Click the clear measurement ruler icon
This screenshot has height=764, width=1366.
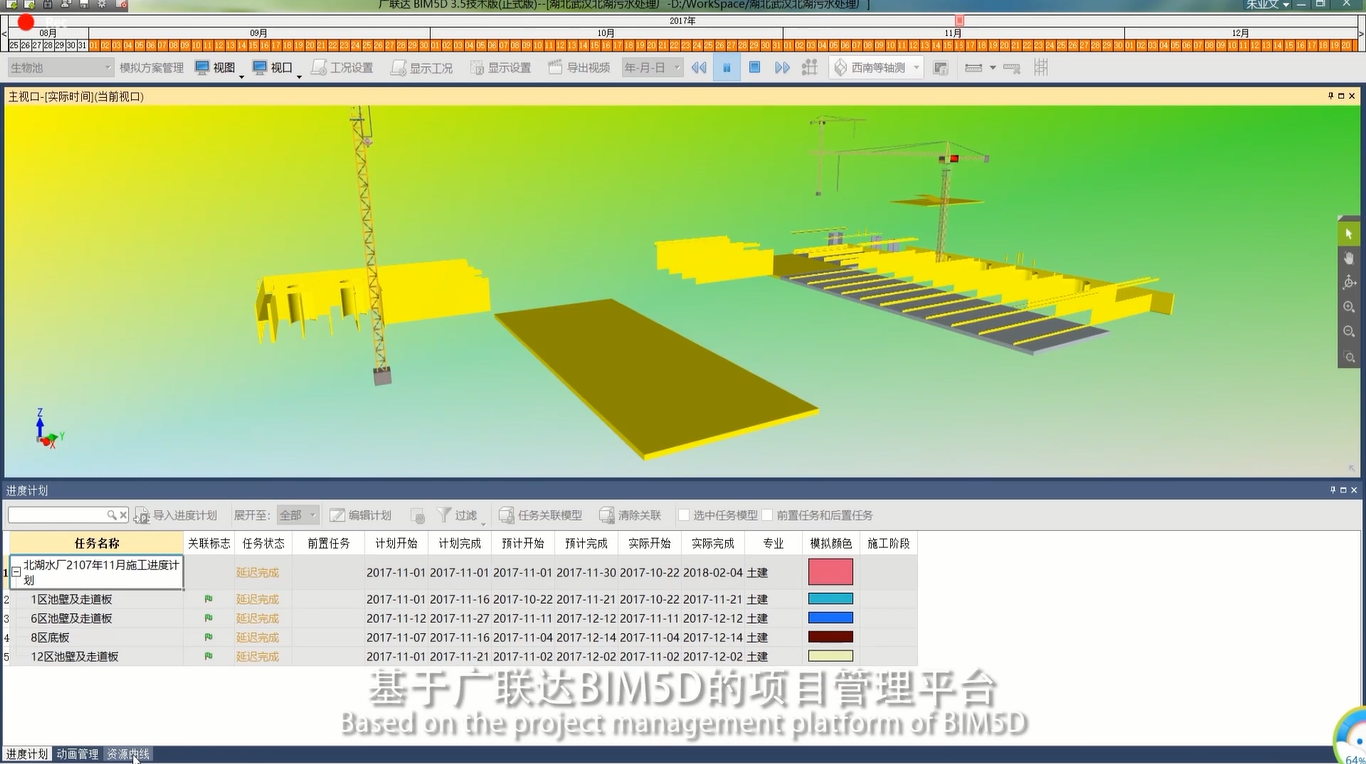(1011, 67)
